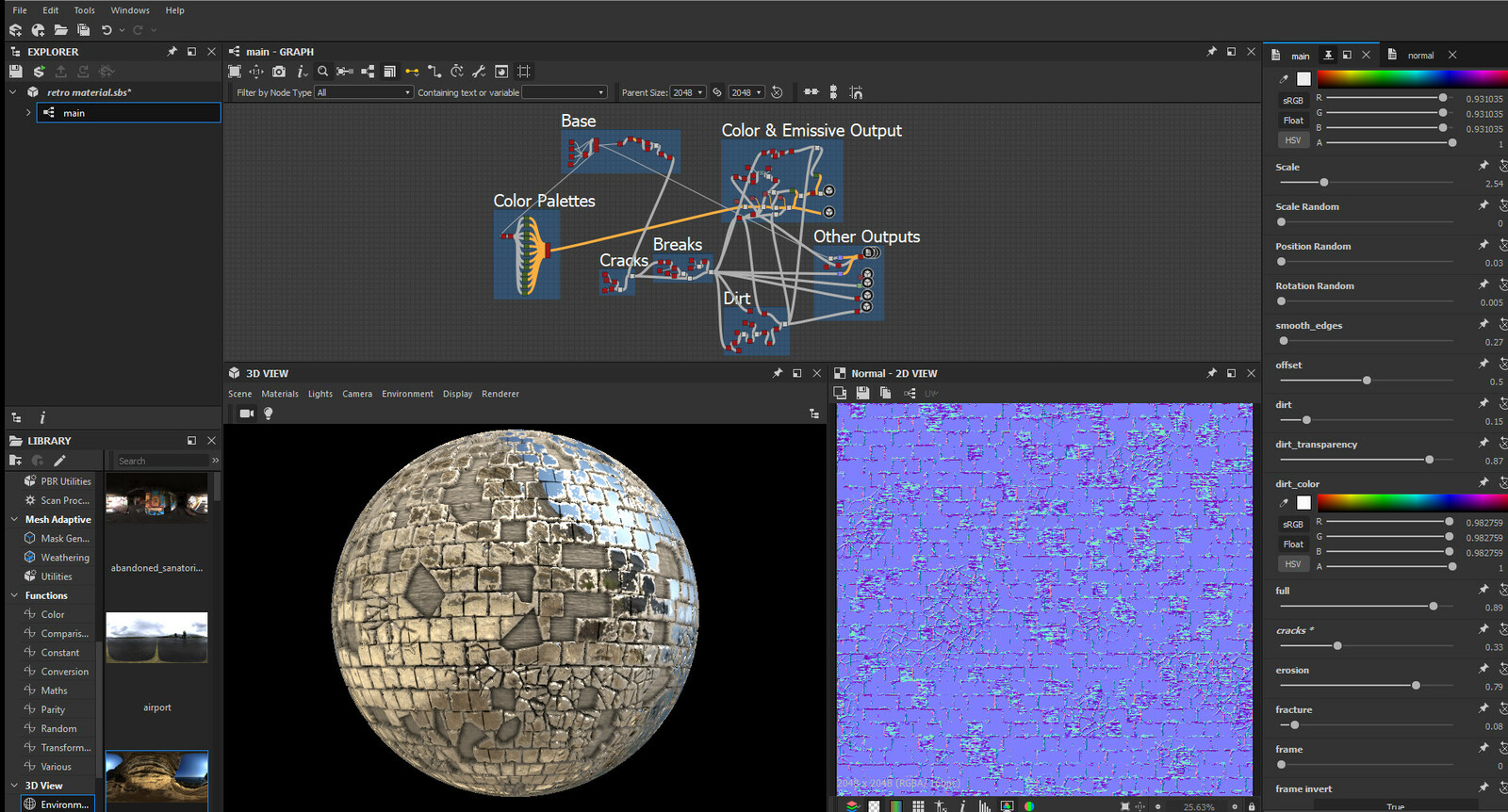1508x812 pixels.
Task: Select PBR Utilities library category
Action: (x=66, y=481)
